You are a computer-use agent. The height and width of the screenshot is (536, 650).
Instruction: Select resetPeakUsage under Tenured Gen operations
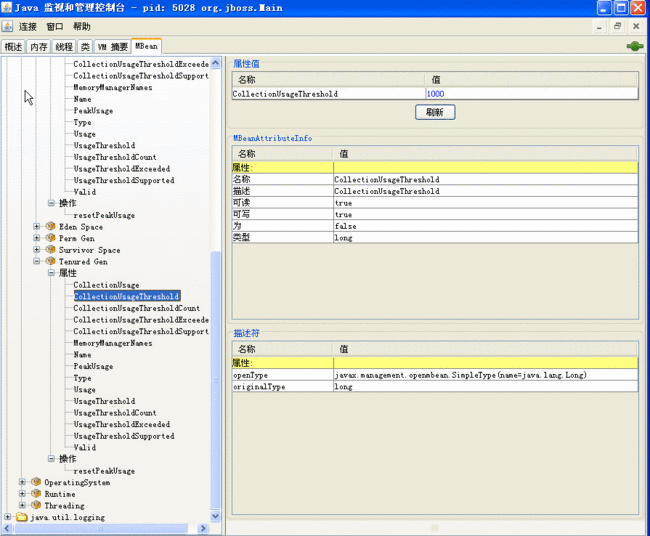[x=104, y=471]
